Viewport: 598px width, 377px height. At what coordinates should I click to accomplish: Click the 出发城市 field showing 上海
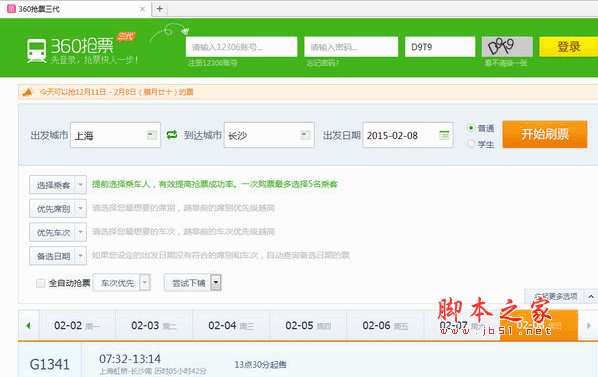click(115, 135)
